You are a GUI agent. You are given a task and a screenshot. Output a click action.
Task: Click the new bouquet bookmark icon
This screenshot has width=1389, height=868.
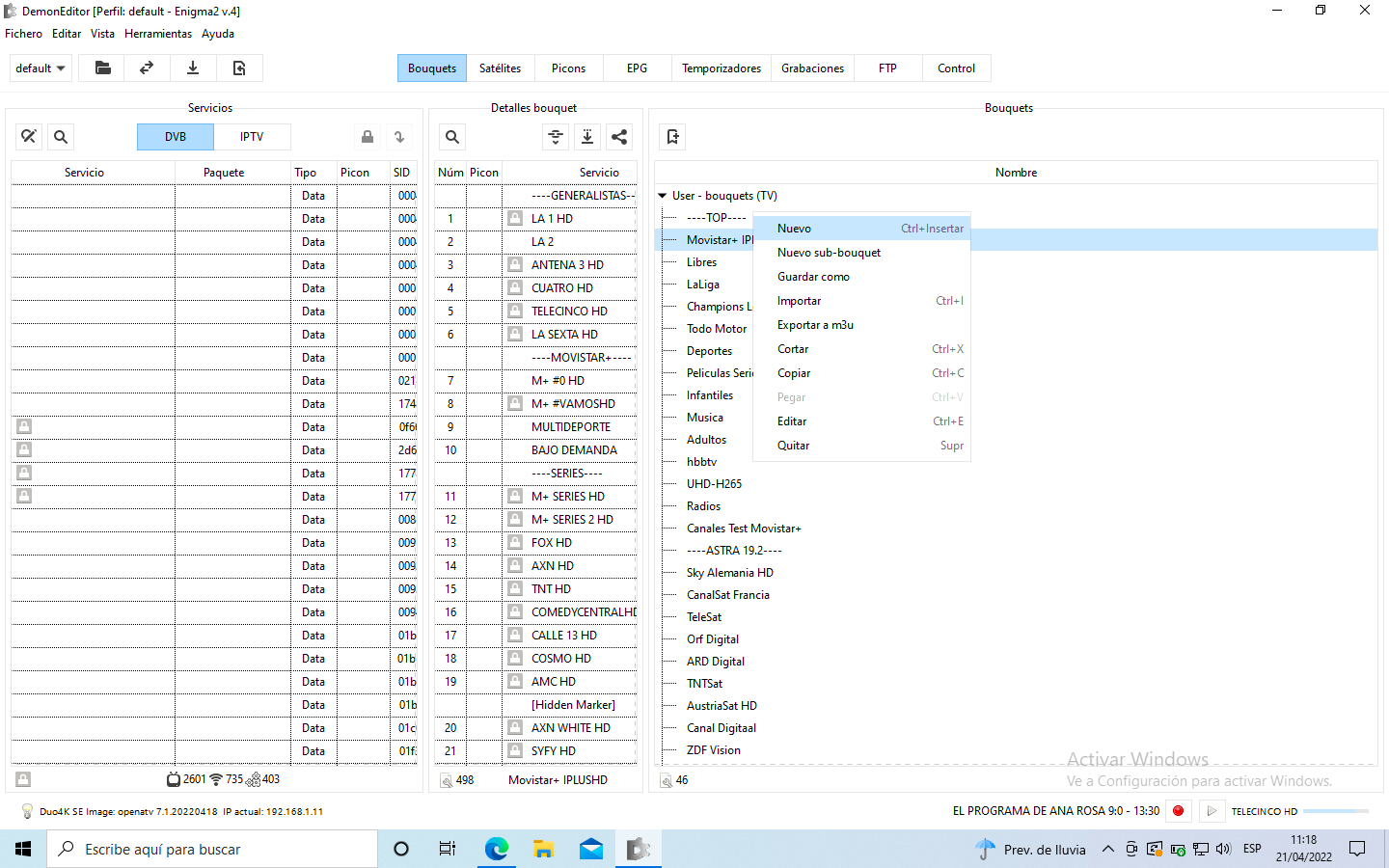click(x=673, y=137)
